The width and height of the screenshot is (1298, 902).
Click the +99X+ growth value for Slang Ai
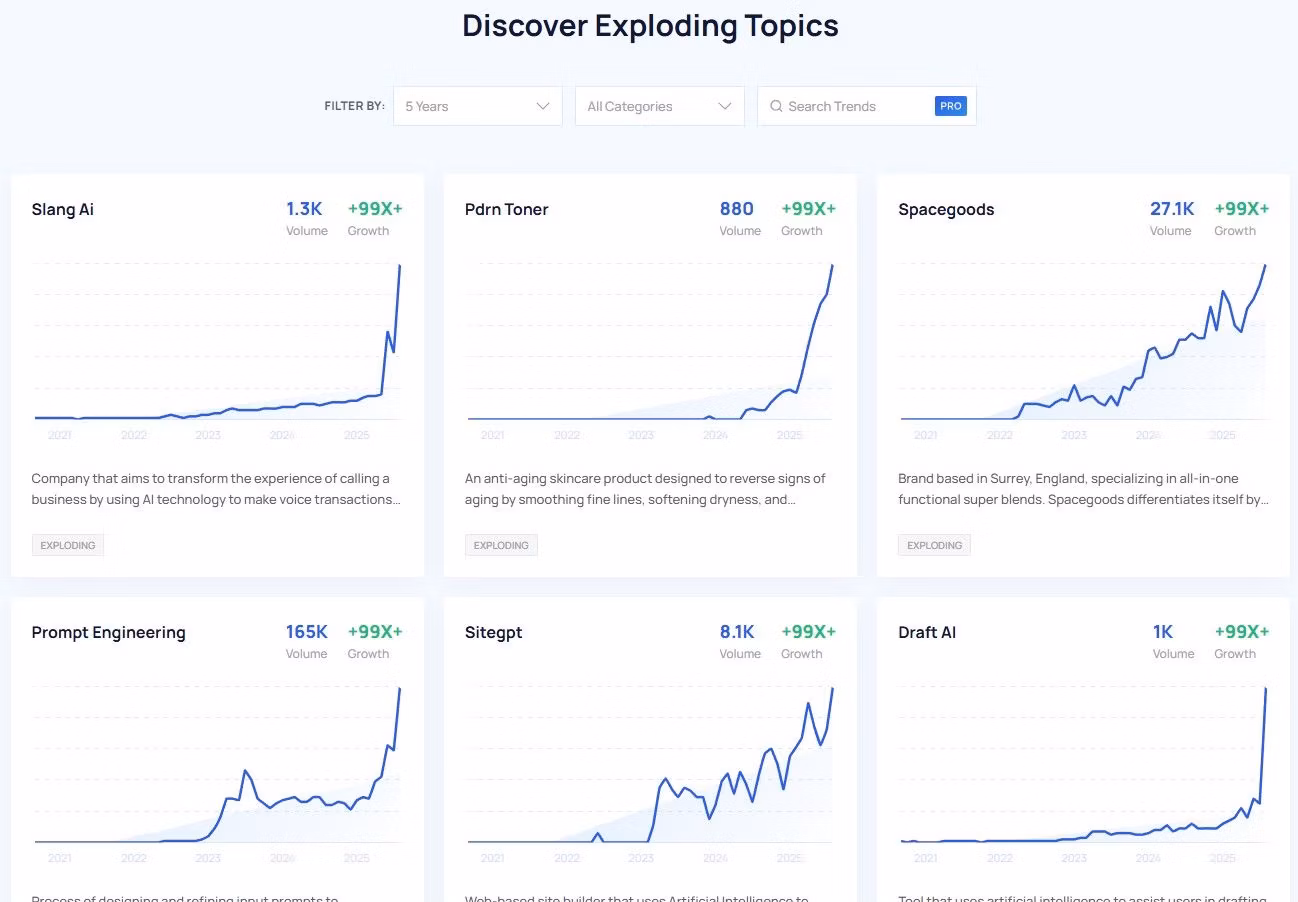[x=375, y=209]
